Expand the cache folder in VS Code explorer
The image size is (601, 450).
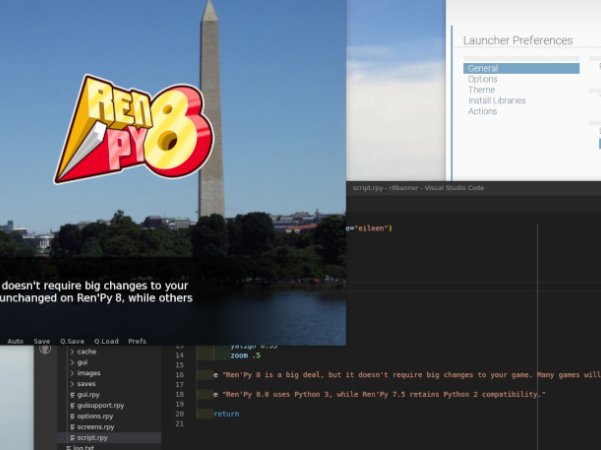tap(86, 351)
